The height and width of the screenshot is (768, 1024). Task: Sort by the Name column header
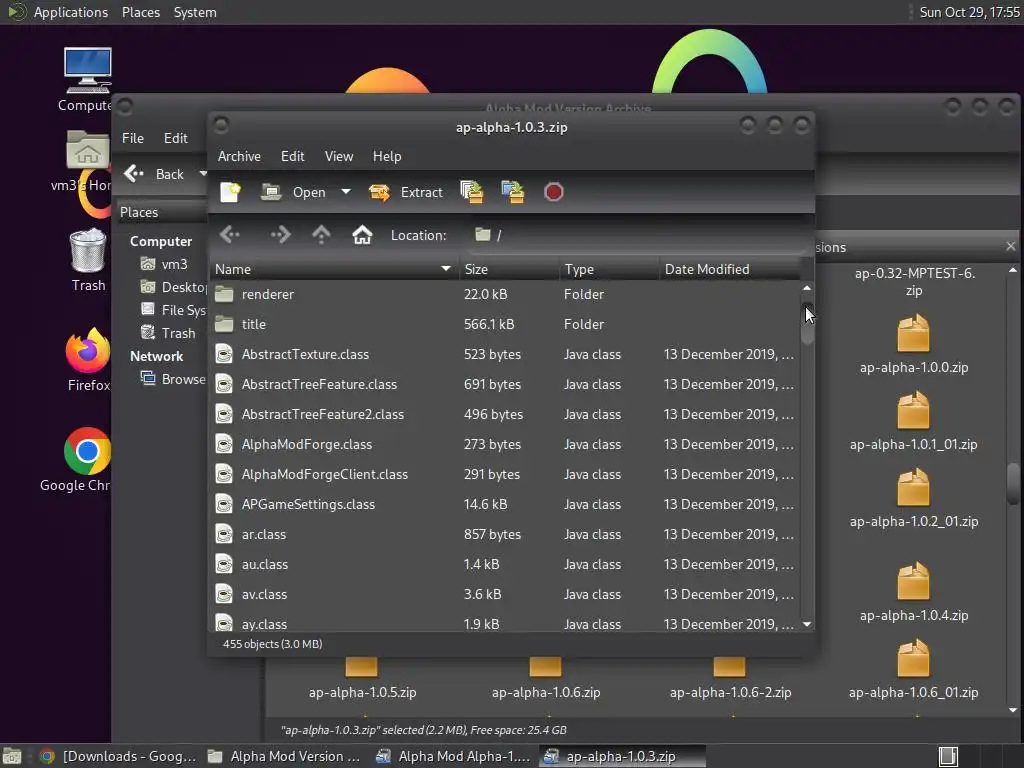coord(334,269)
